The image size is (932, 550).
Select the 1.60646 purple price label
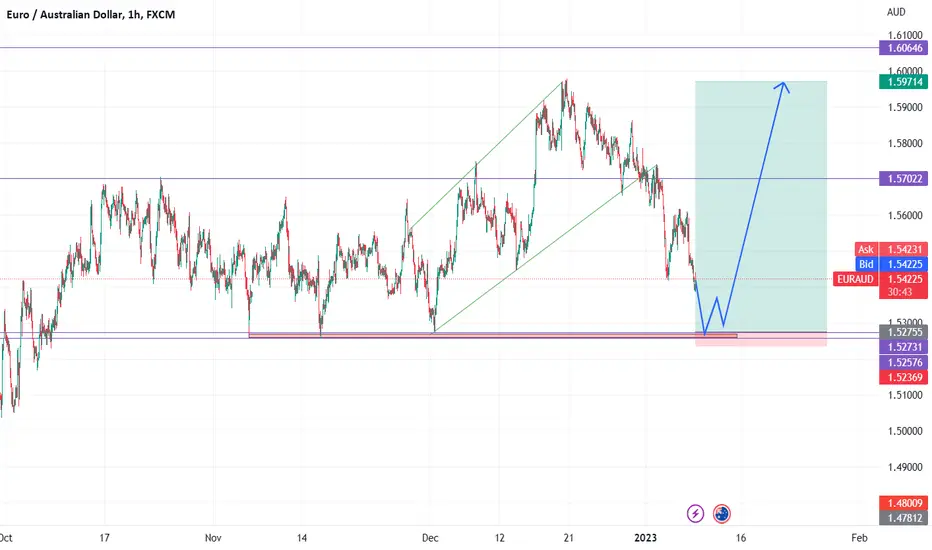(904, 48)
